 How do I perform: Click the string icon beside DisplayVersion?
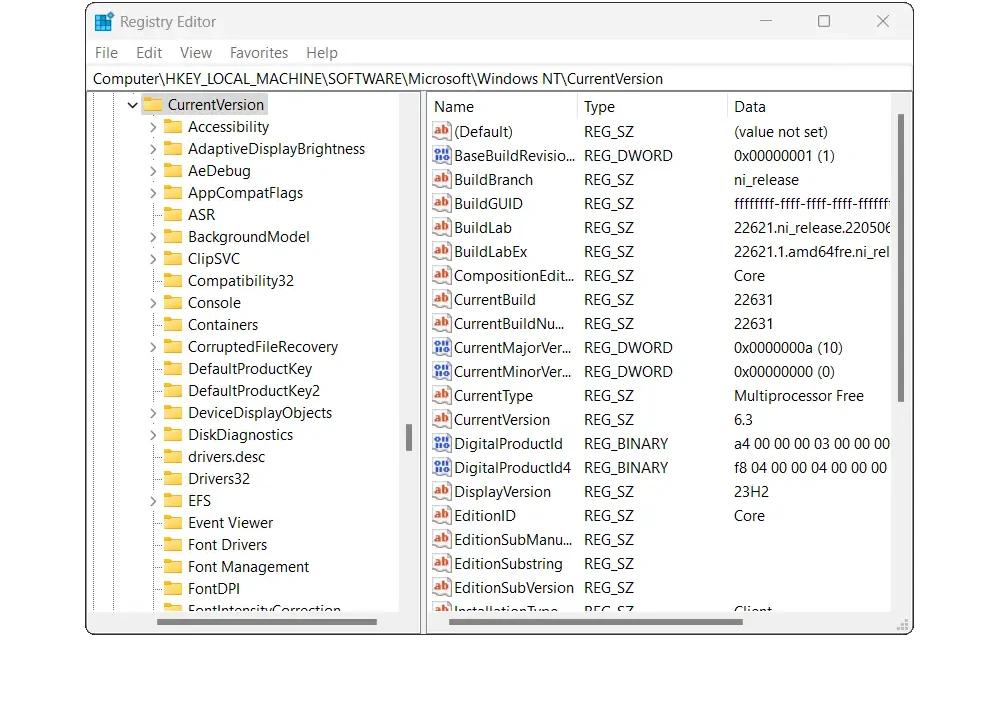pyautogui.click(x=441, y=492)
